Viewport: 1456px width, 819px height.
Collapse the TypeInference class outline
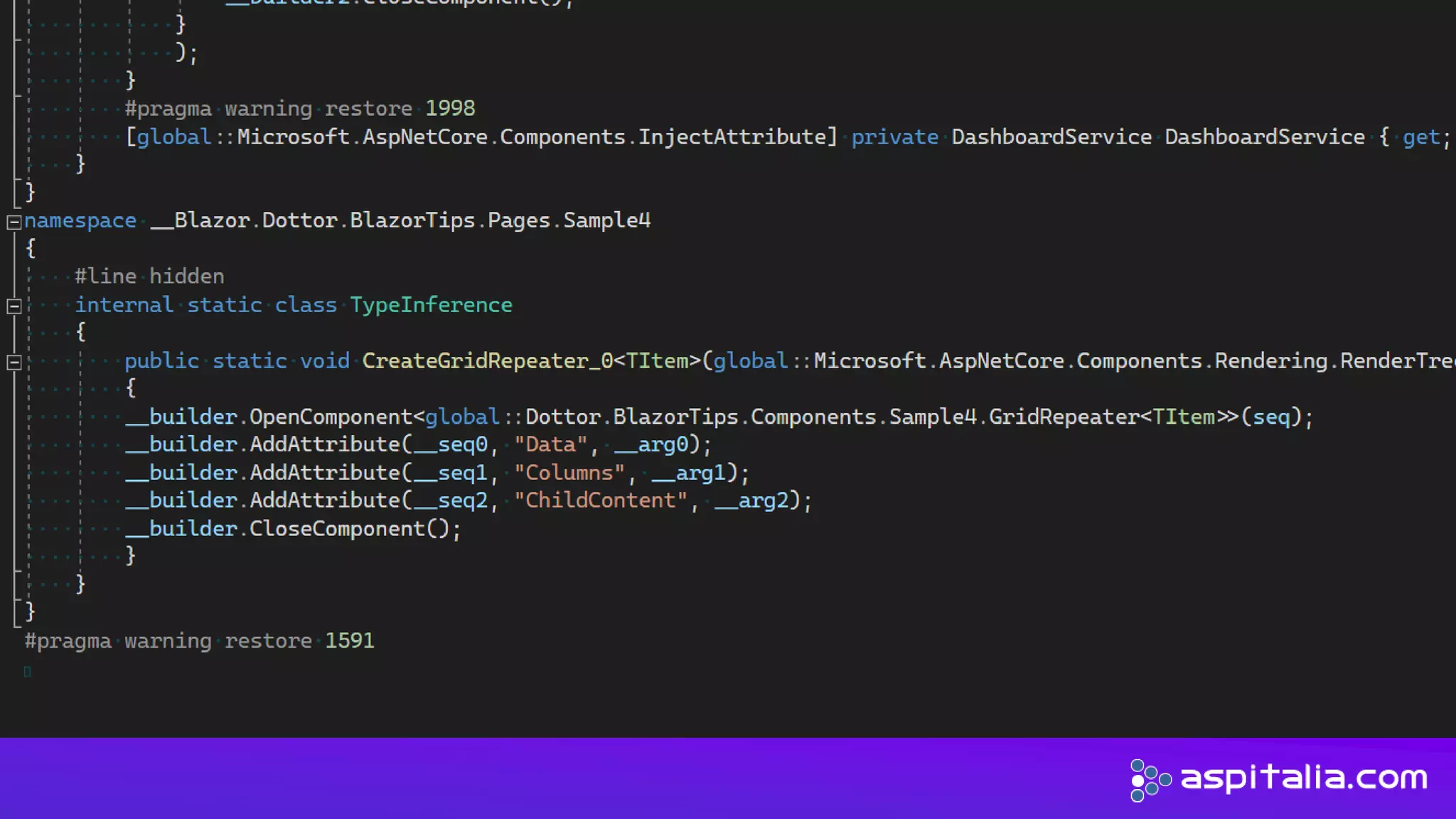pos(14,306)
